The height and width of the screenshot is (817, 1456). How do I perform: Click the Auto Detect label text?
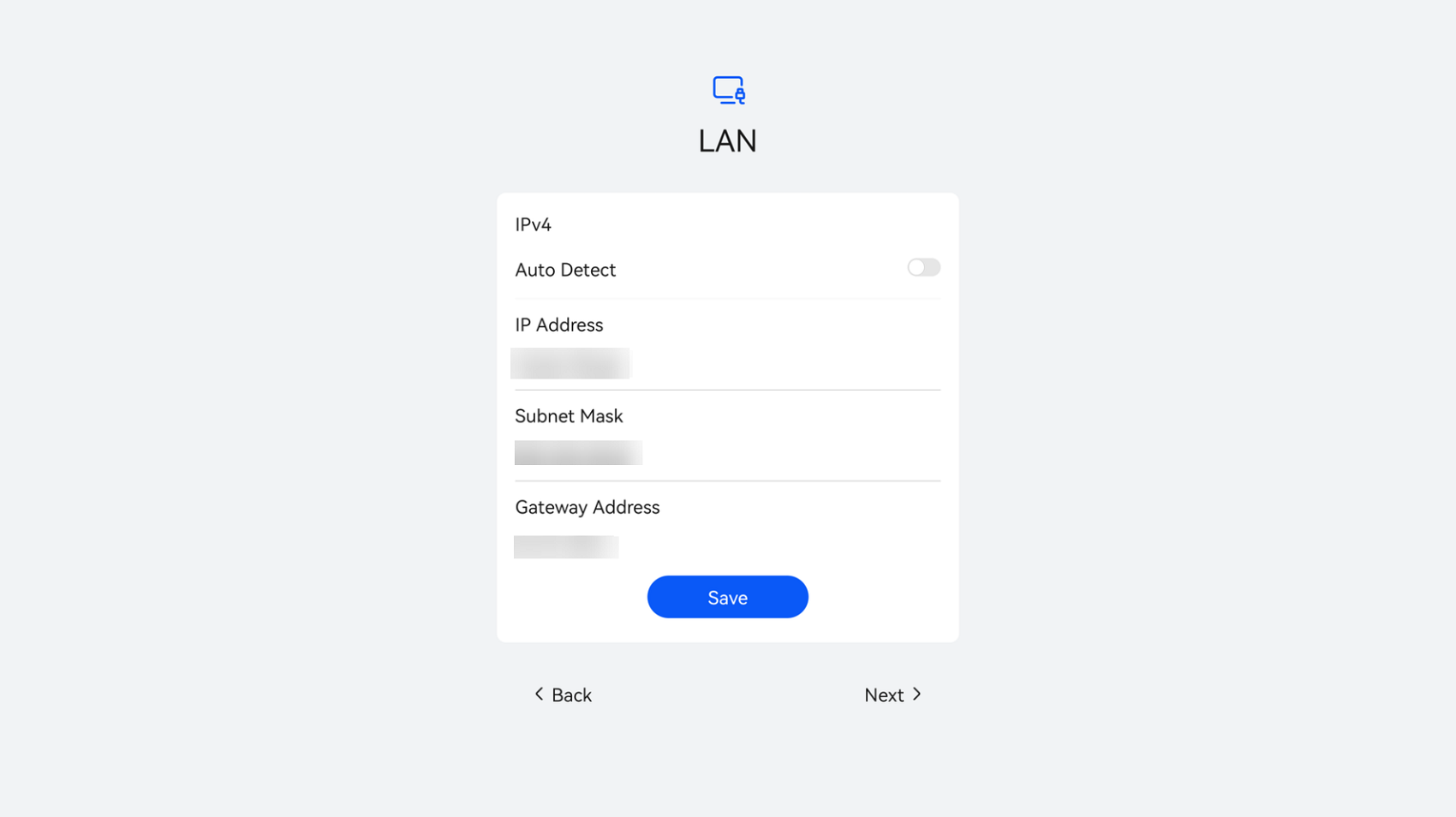pos(565,270)
